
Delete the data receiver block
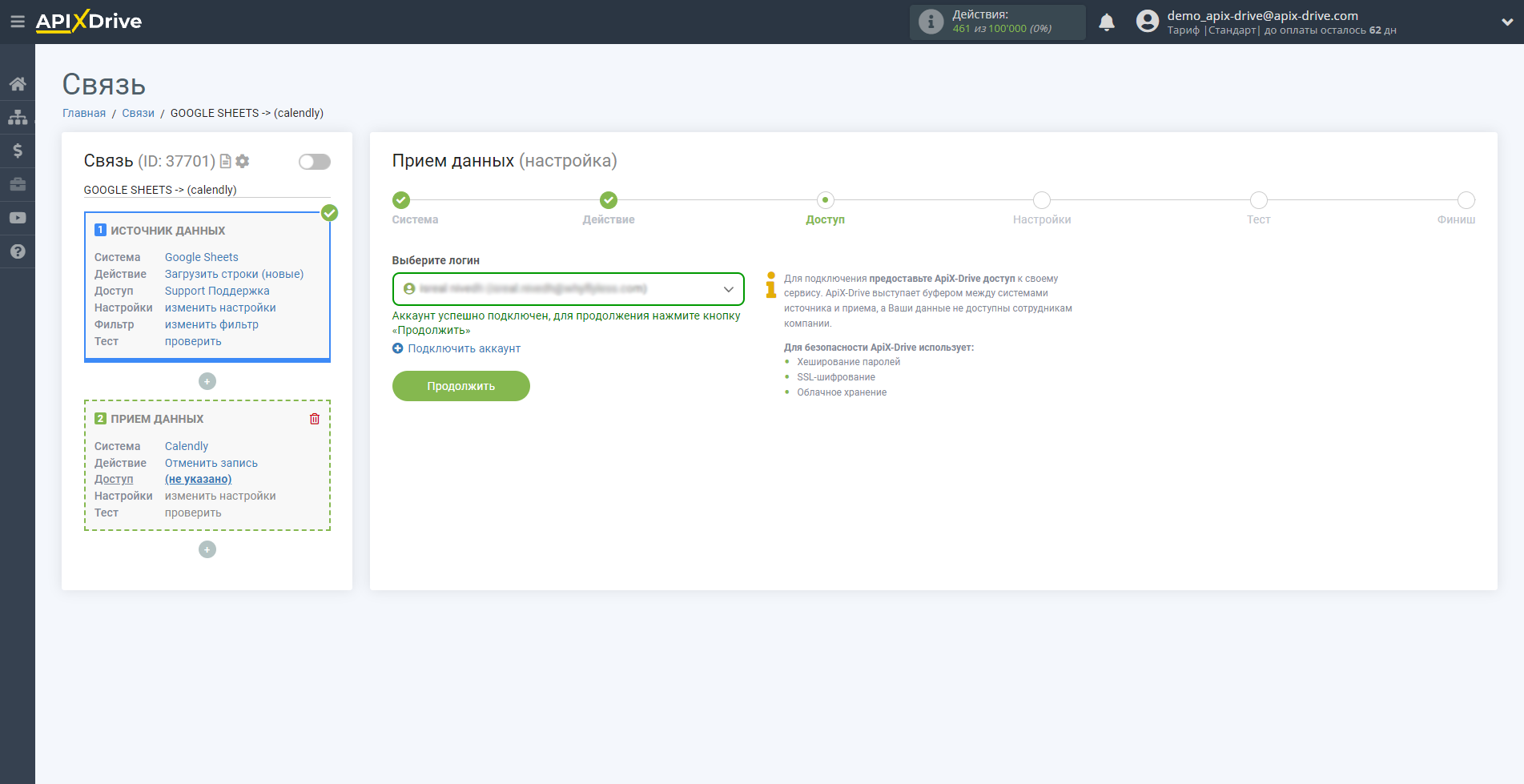click(x=315, y=419)
